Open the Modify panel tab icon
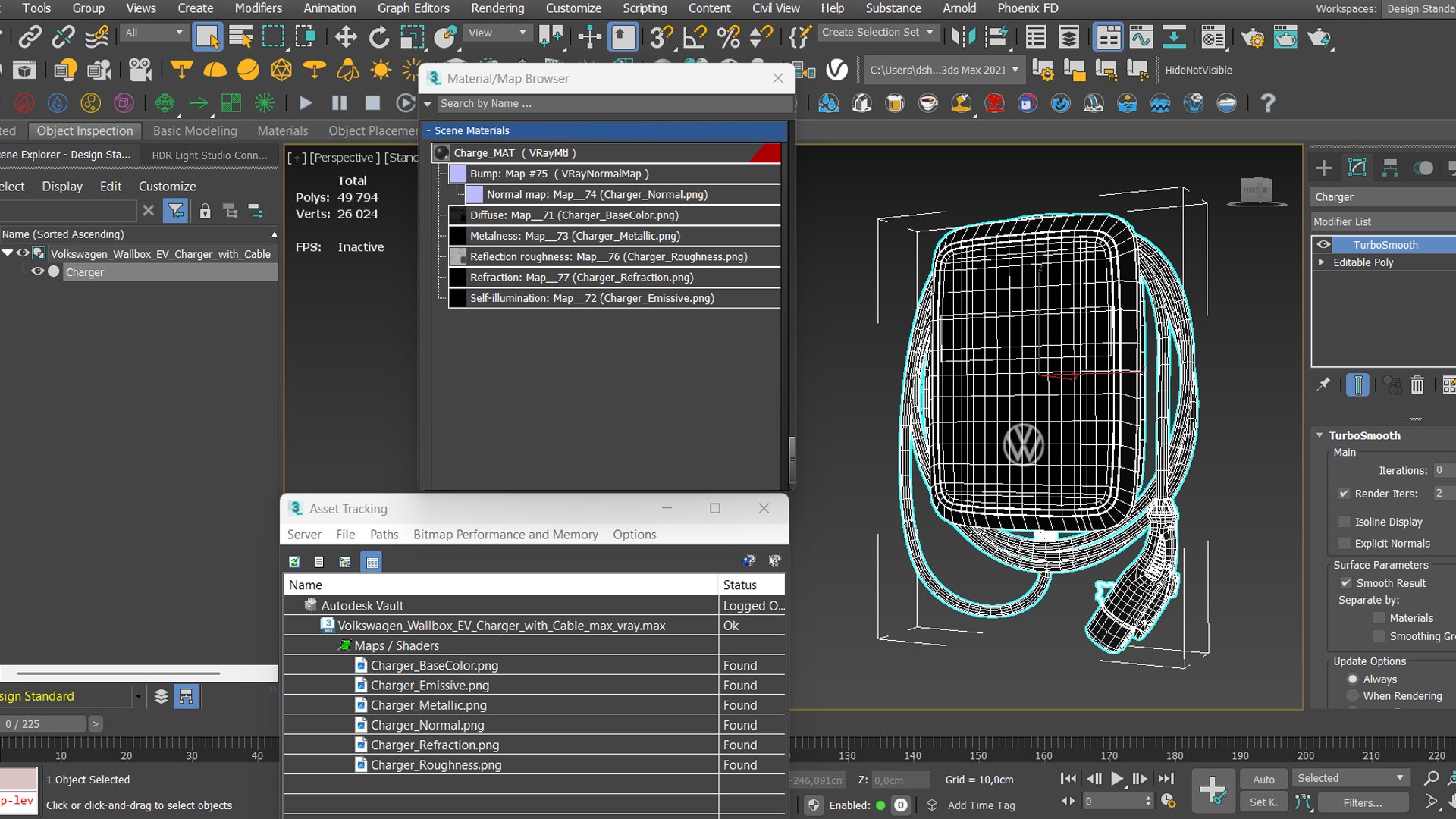This screenshot has width=1456, height=819. click(x=1357, y=168)
